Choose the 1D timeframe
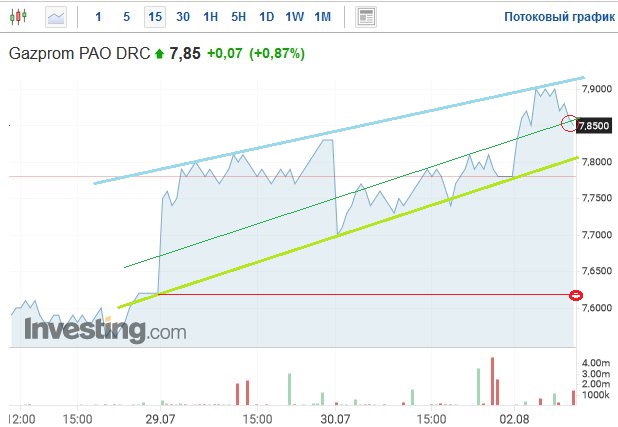The image size is (618, 427). click(266, 17)
